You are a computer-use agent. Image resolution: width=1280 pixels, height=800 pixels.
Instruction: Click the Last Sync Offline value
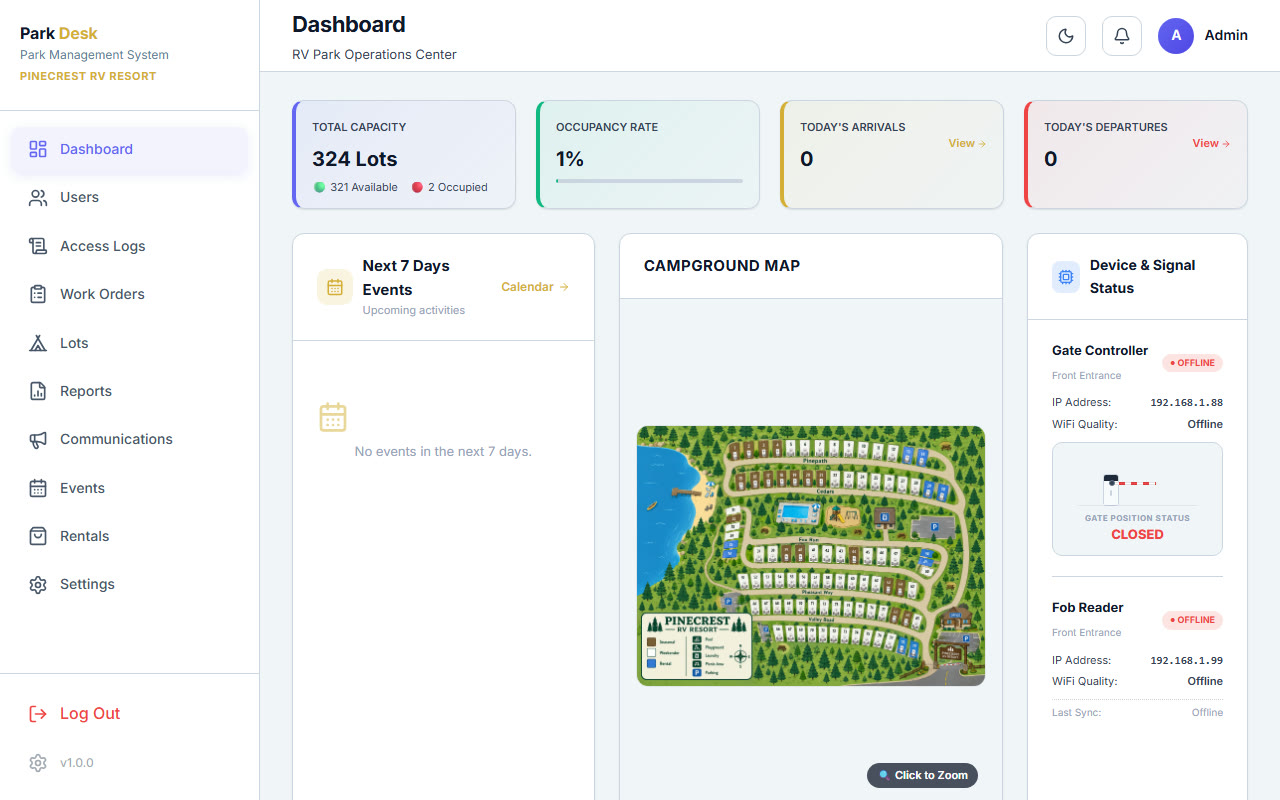coord(1207,713)
